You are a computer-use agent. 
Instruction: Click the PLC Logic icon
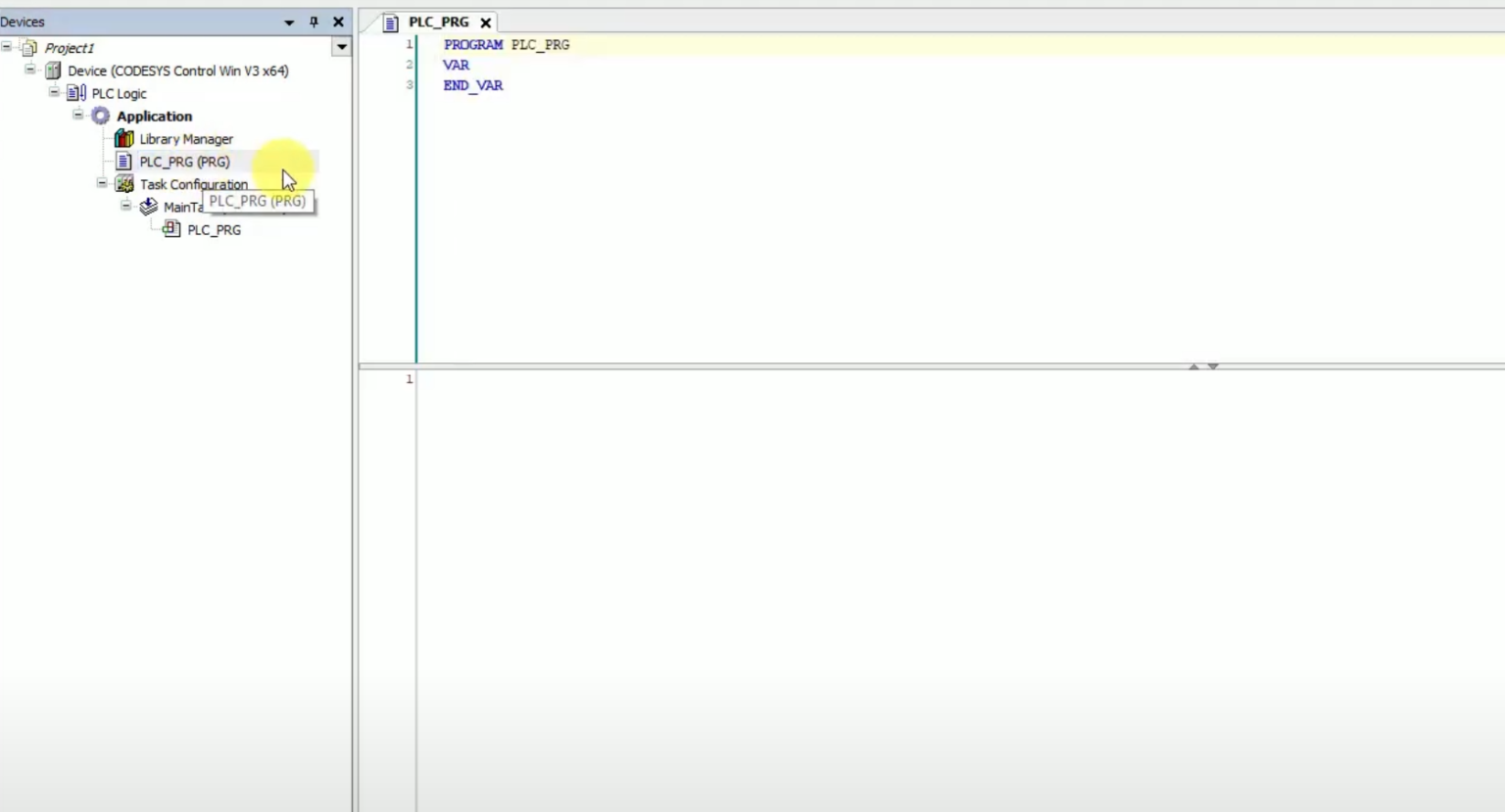pyautogui.click(x=76, y=93)
